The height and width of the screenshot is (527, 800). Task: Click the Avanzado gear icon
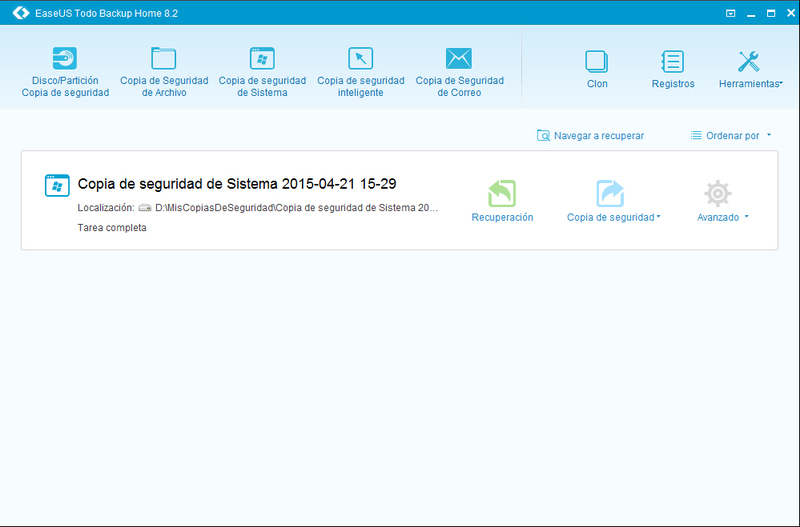coord(718,193)
